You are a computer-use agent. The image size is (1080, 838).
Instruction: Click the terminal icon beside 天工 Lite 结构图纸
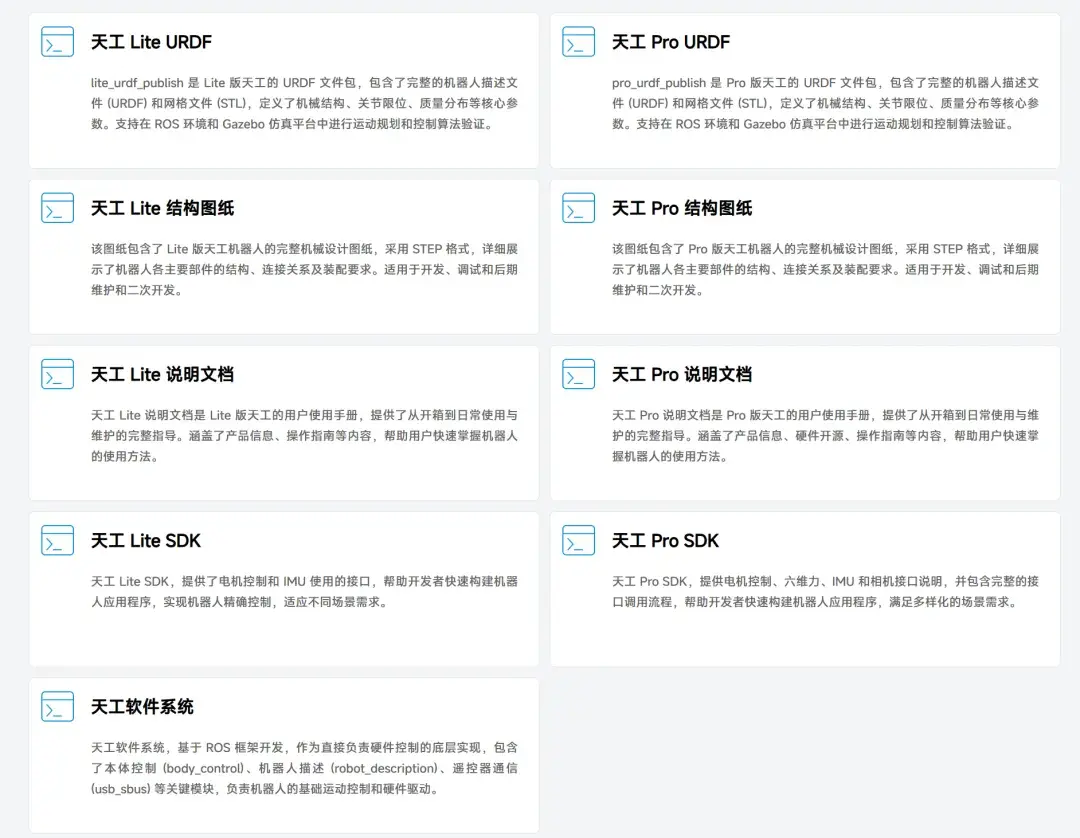click(57, 208)
